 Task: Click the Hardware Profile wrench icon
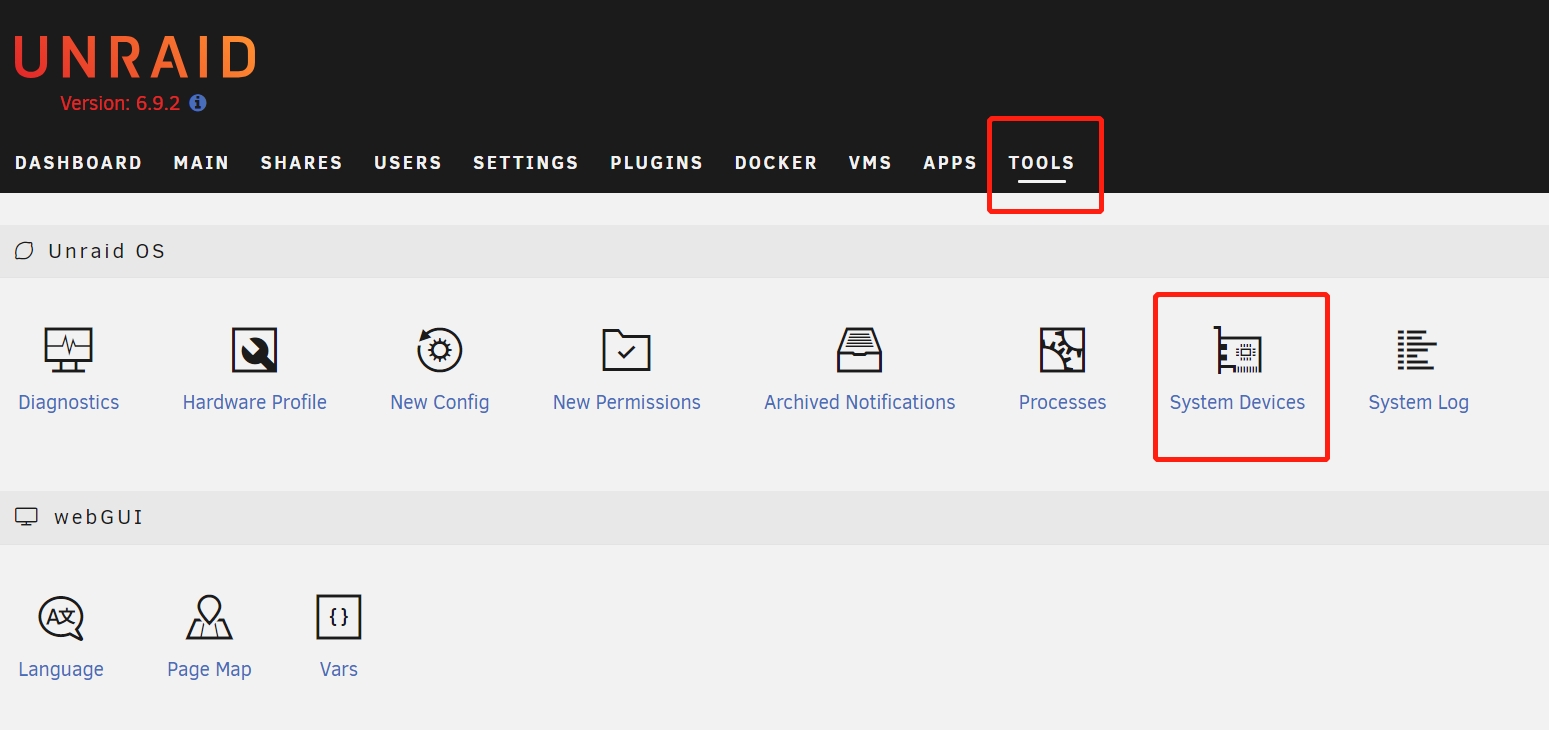(254, 350)
